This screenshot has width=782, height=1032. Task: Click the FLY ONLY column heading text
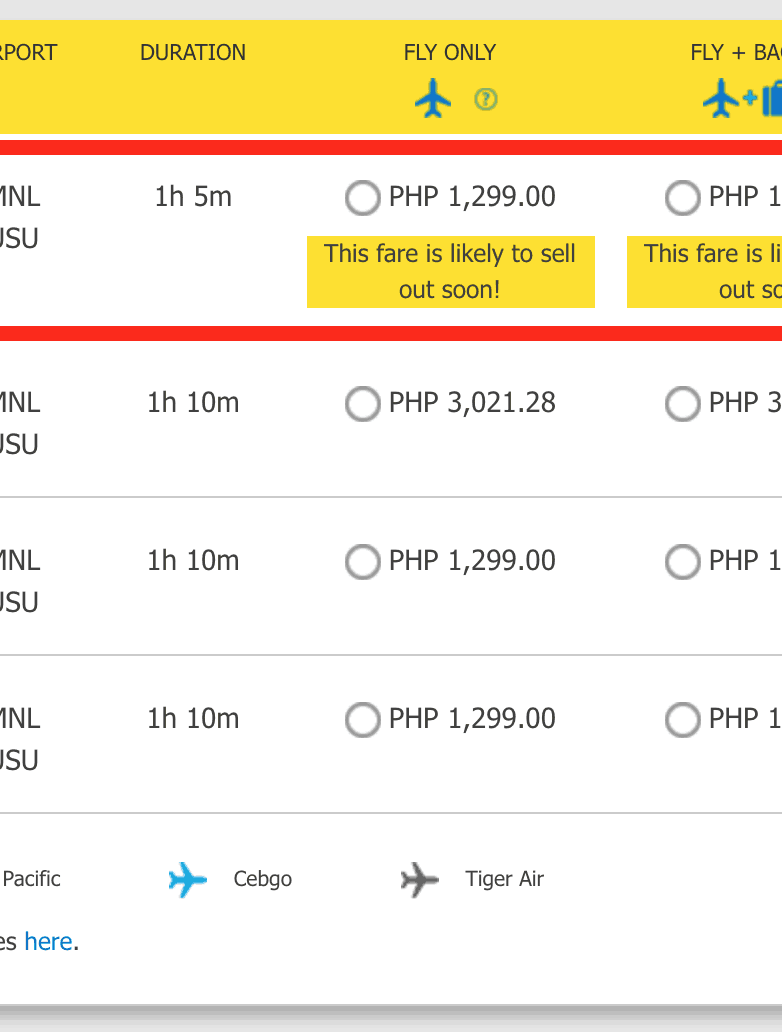coord(450,53)
